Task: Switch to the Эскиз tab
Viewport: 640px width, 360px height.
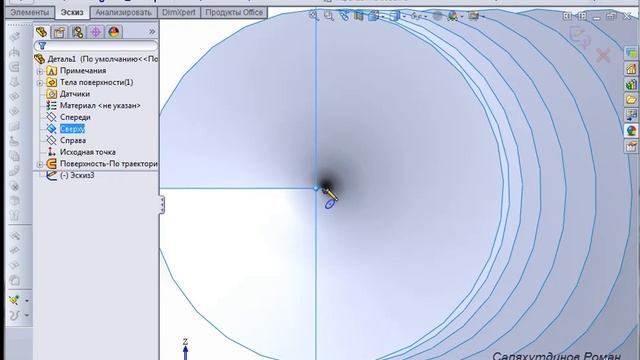Action: pyautogui.click(x=72, y=13)
